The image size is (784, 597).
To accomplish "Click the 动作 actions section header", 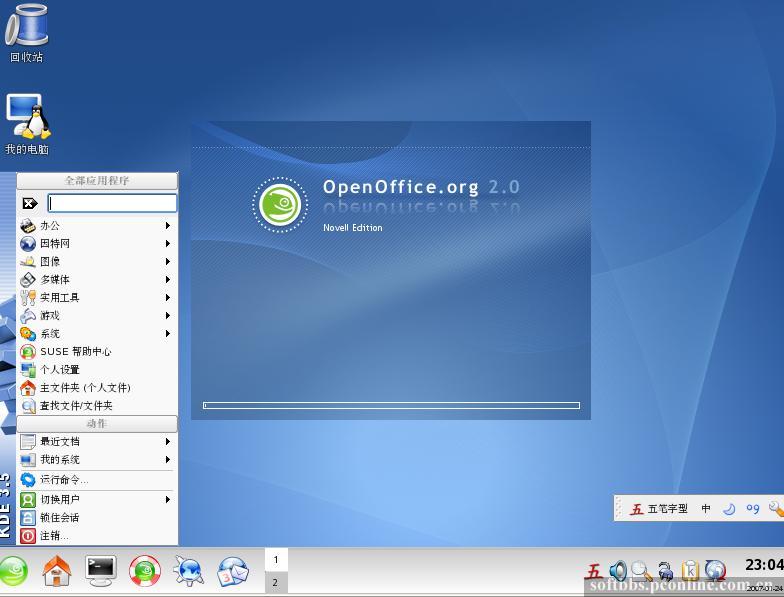I will tap(97, 424).
